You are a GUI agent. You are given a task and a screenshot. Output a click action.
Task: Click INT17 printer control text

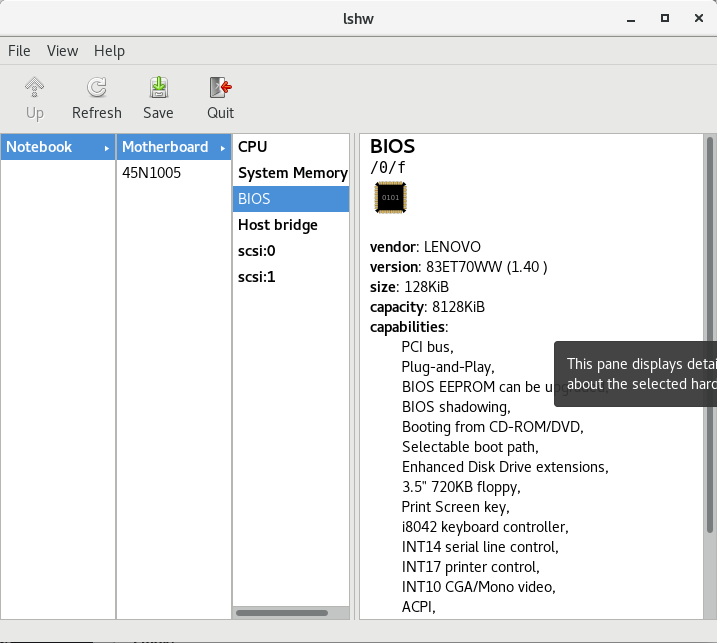pyautogui.click(x=471, y=568)
